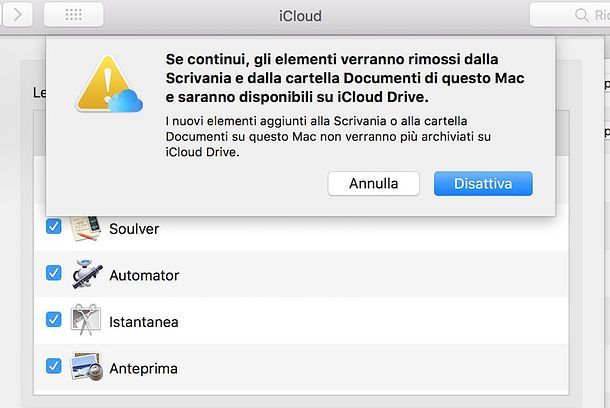Click the Soulver app icon
Viewport: 610px width, 408px height.
86,229
